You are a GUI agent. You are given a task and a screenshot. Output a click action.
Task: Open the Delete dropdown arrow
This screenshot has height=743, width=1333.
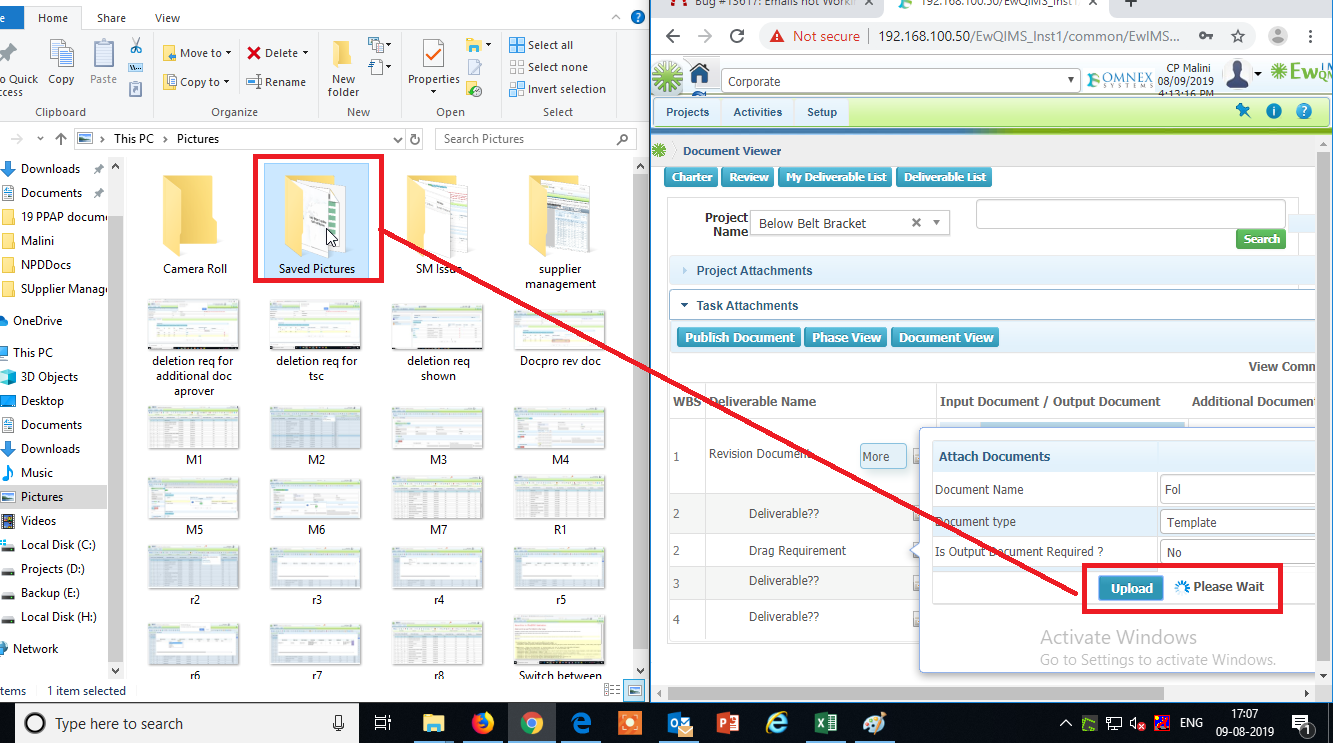(x=305, y=53)
